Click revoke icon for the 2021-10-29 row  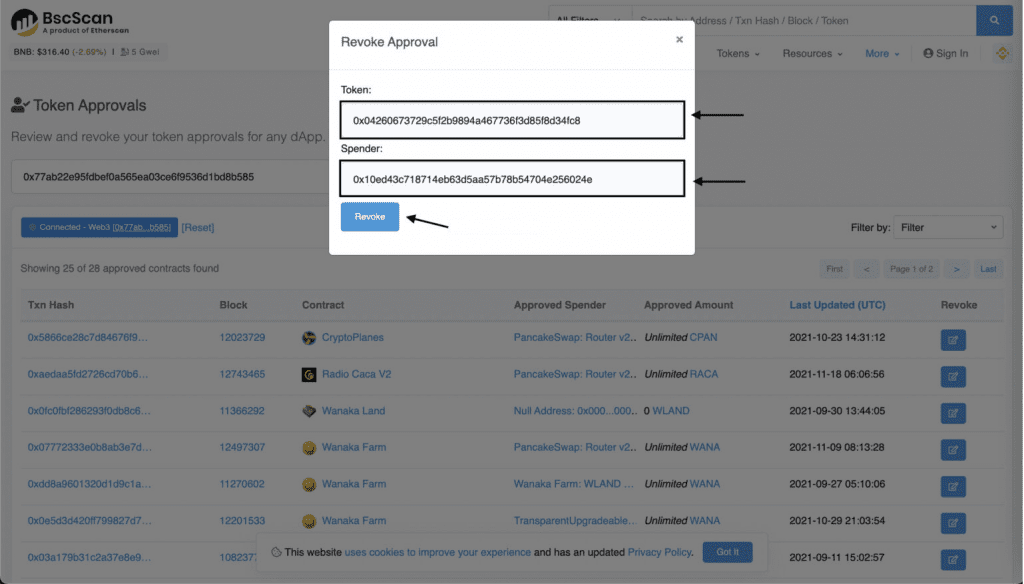[x=953, y=523]
